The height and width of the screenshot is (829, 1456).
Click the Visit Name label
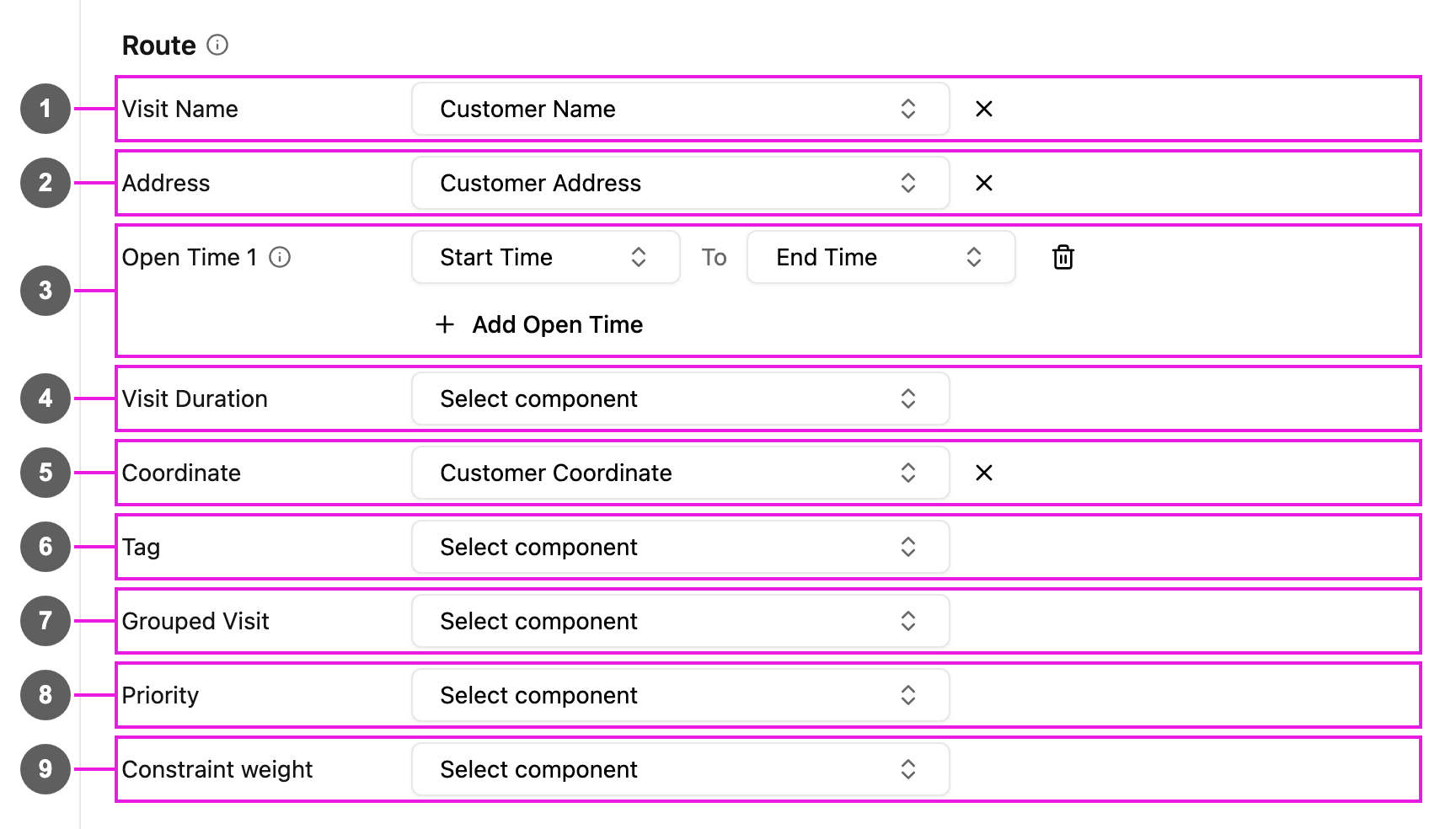click(180, 109)
